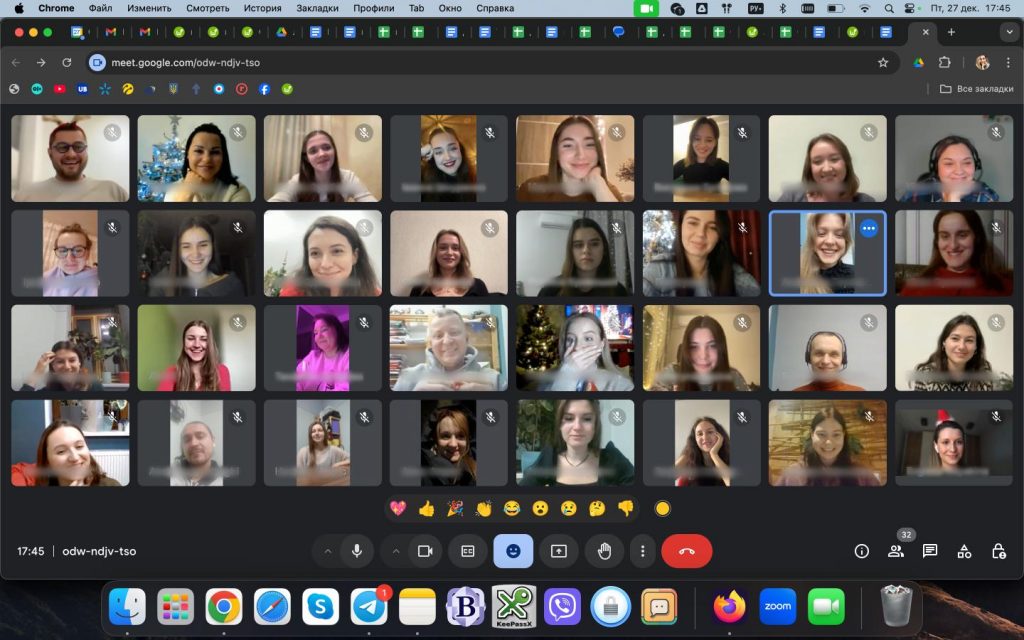
Task: Leave the call with red hang-up button
Action: (x=686, y=551)
